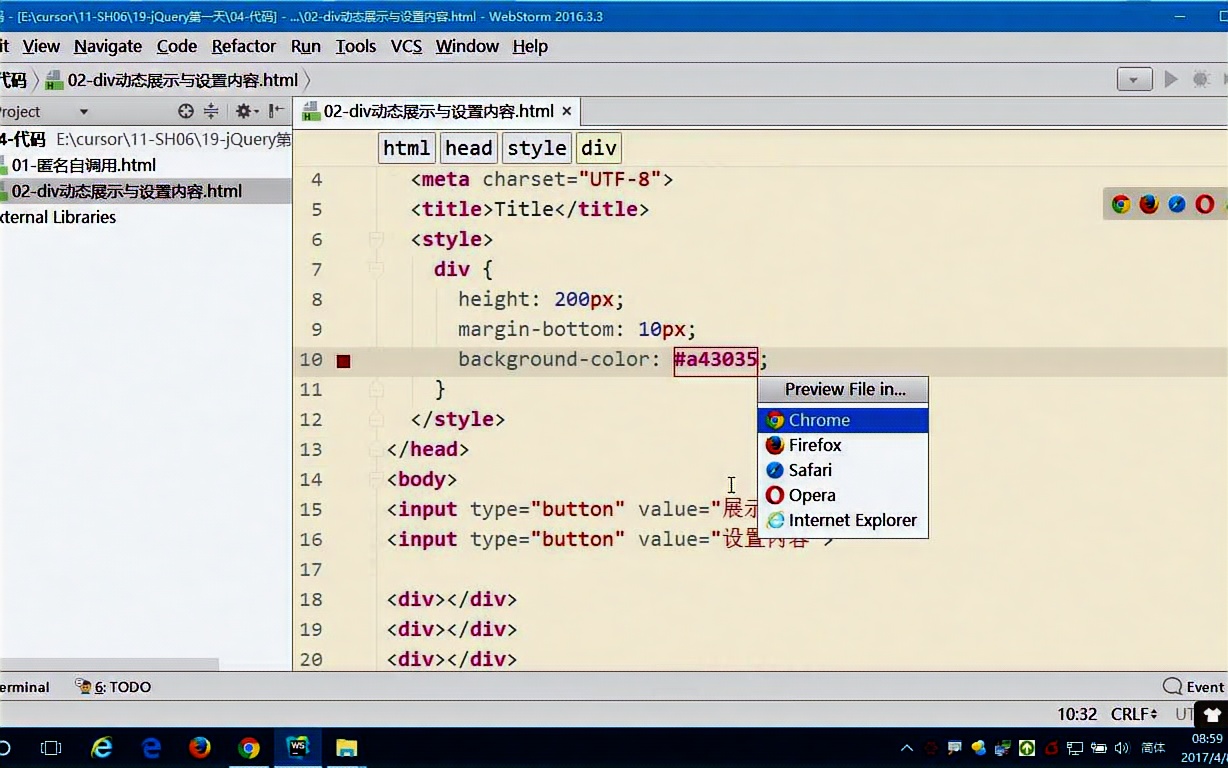Open Chrome from taskbar
The image size is (1228, 768).
[x=249, y=747]
